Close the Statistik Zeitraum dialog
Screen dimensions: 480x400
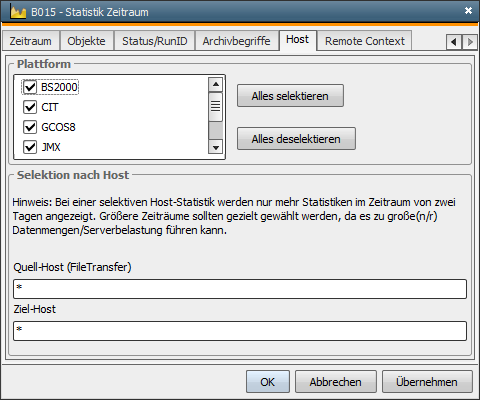tap(468, 11)
